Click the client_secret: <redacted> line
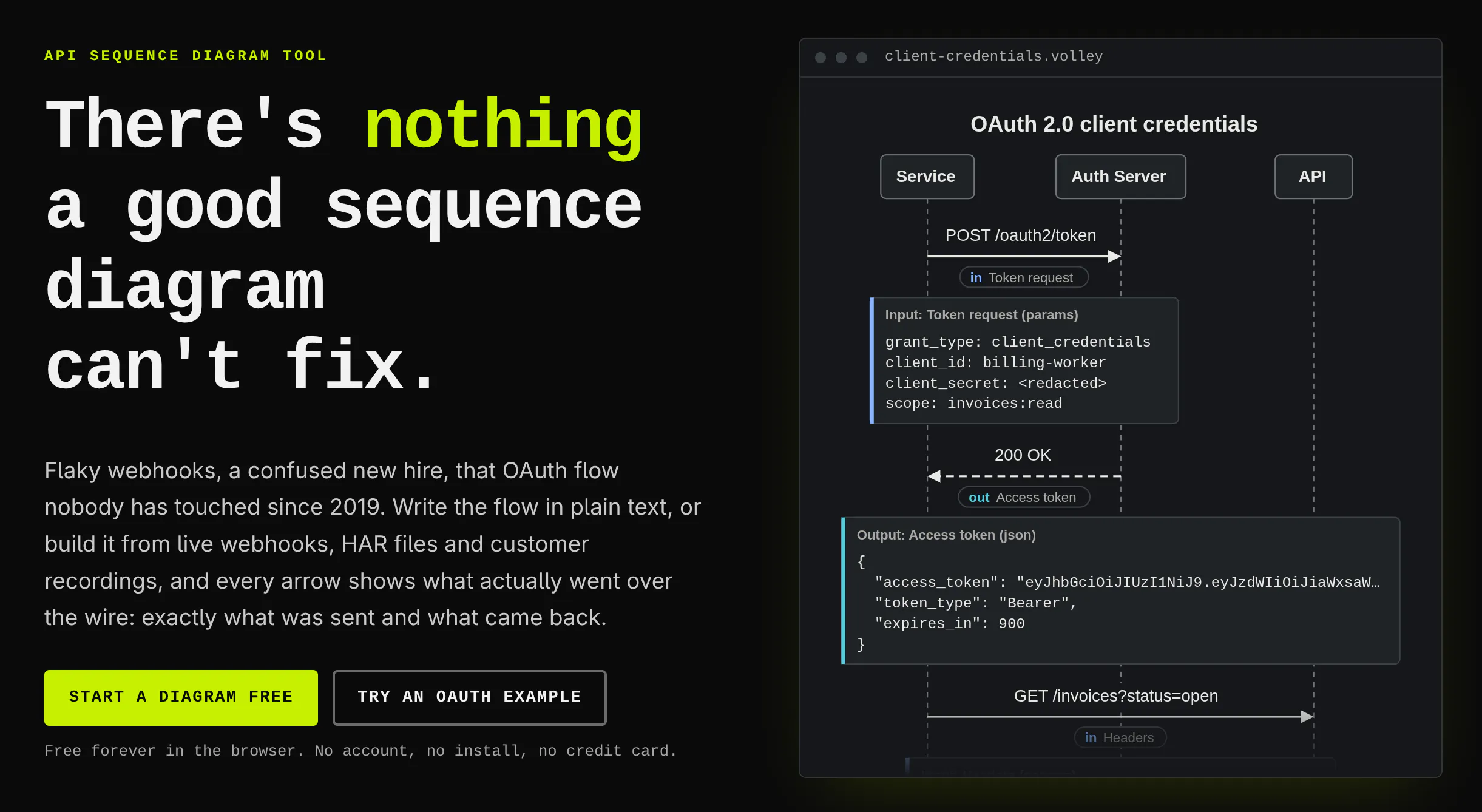 point(995,384)
